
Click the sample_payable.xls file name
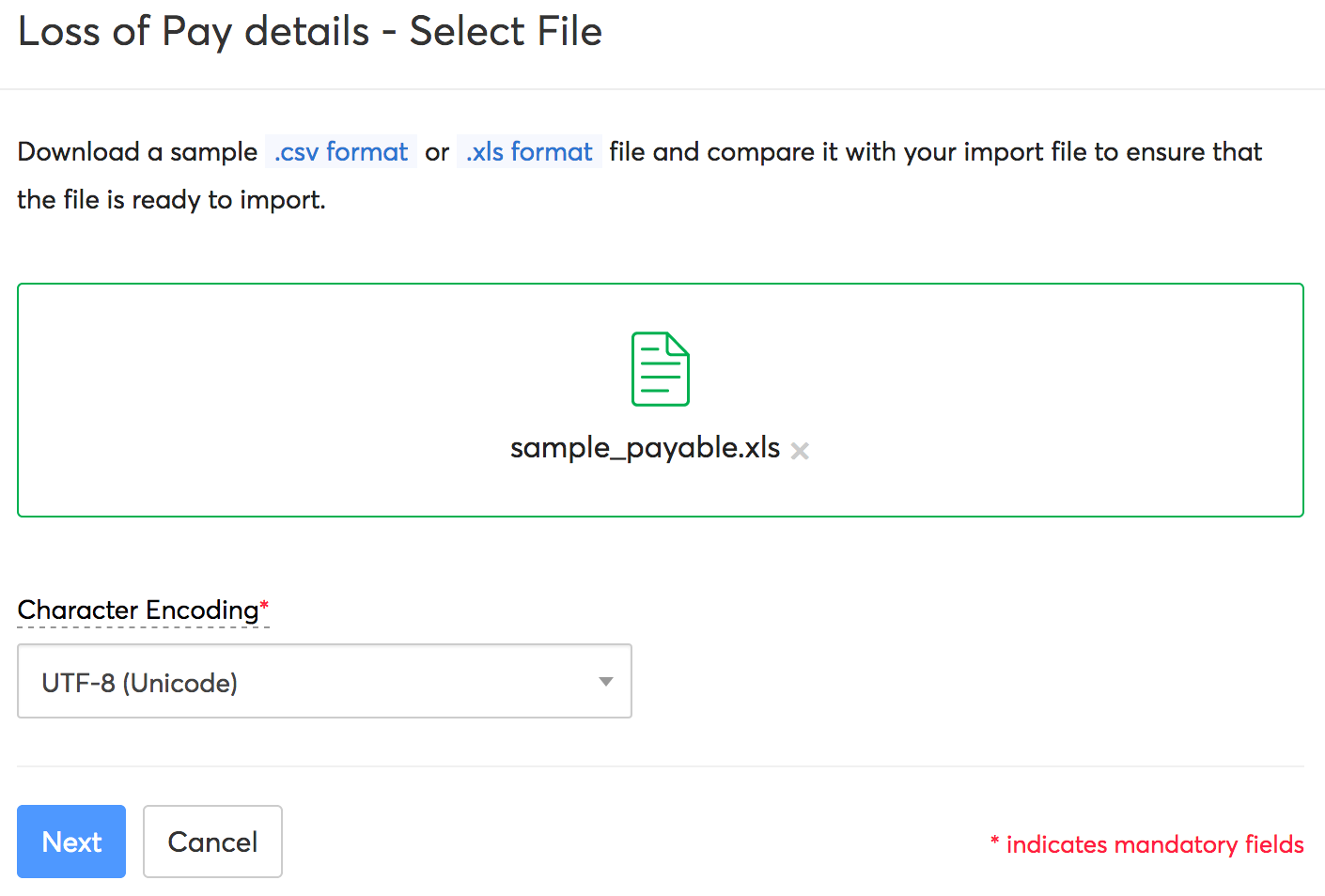pyautogui.click(x=645, y=448)
